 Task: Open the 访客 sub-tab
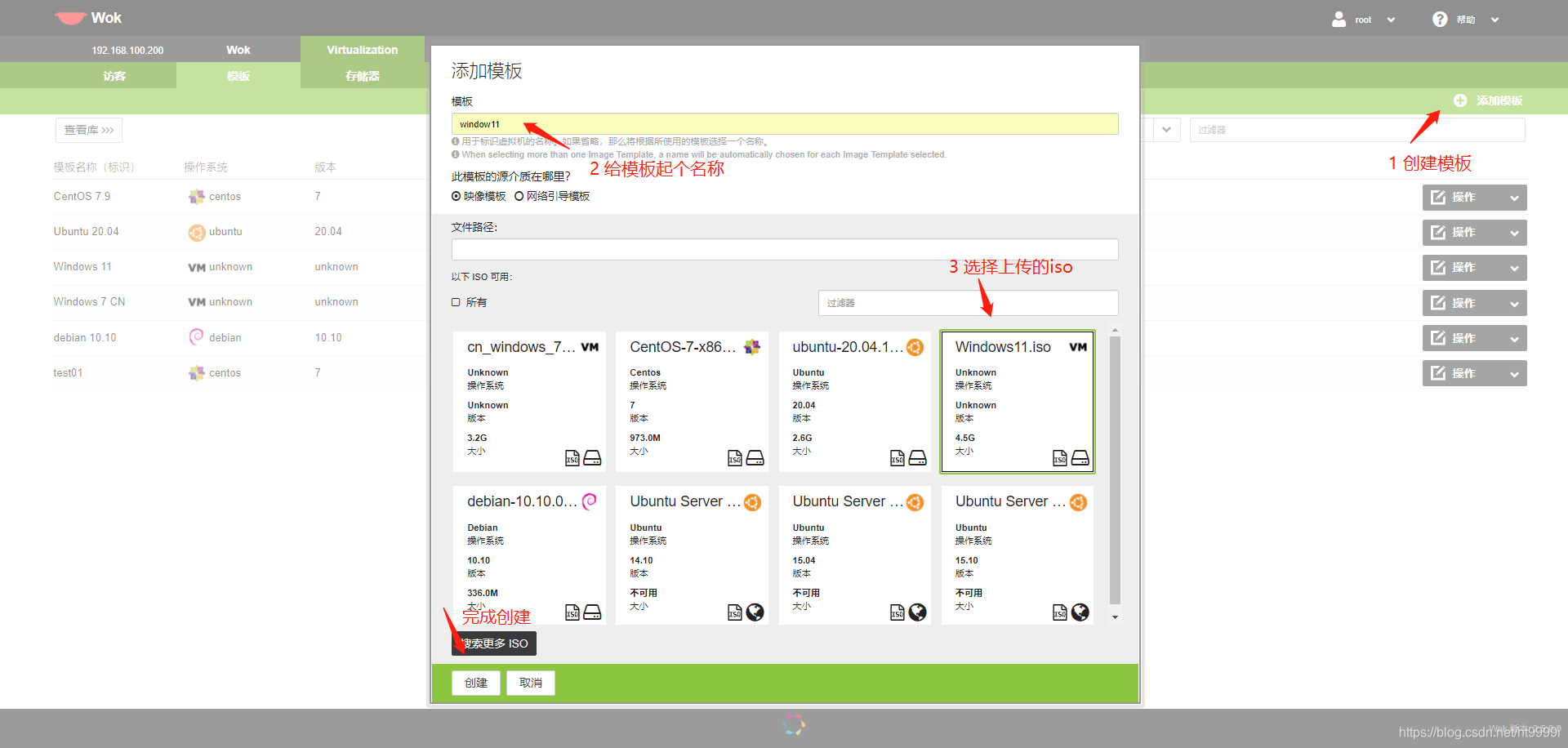114,76
